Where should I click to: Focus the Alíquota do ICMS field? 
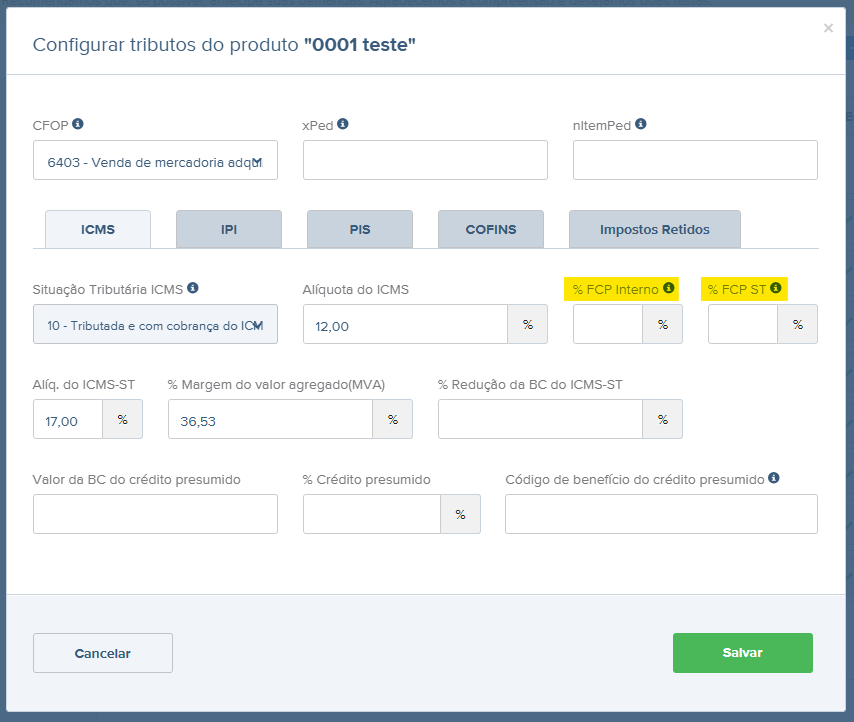tap(405, 324)
